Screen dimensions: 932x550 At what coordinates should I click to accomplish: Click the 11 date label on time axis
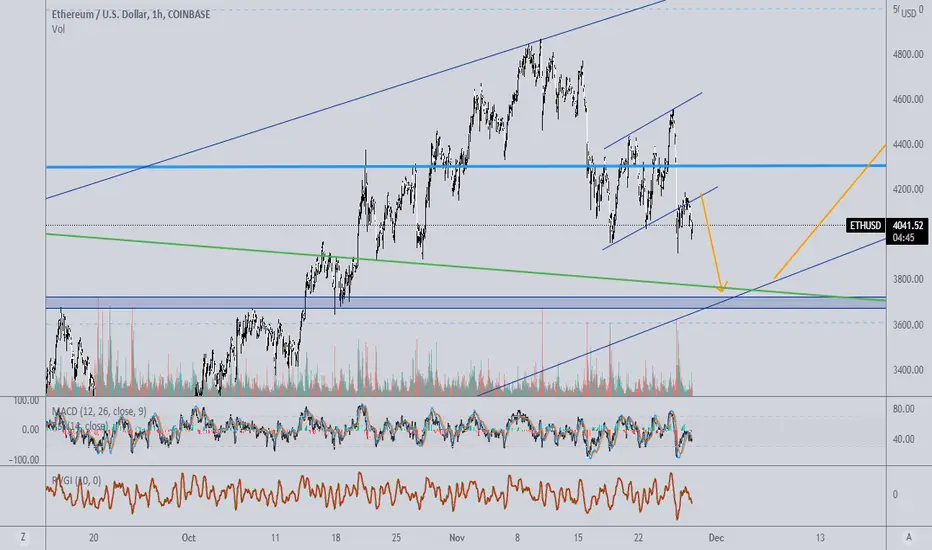(275, 538)
